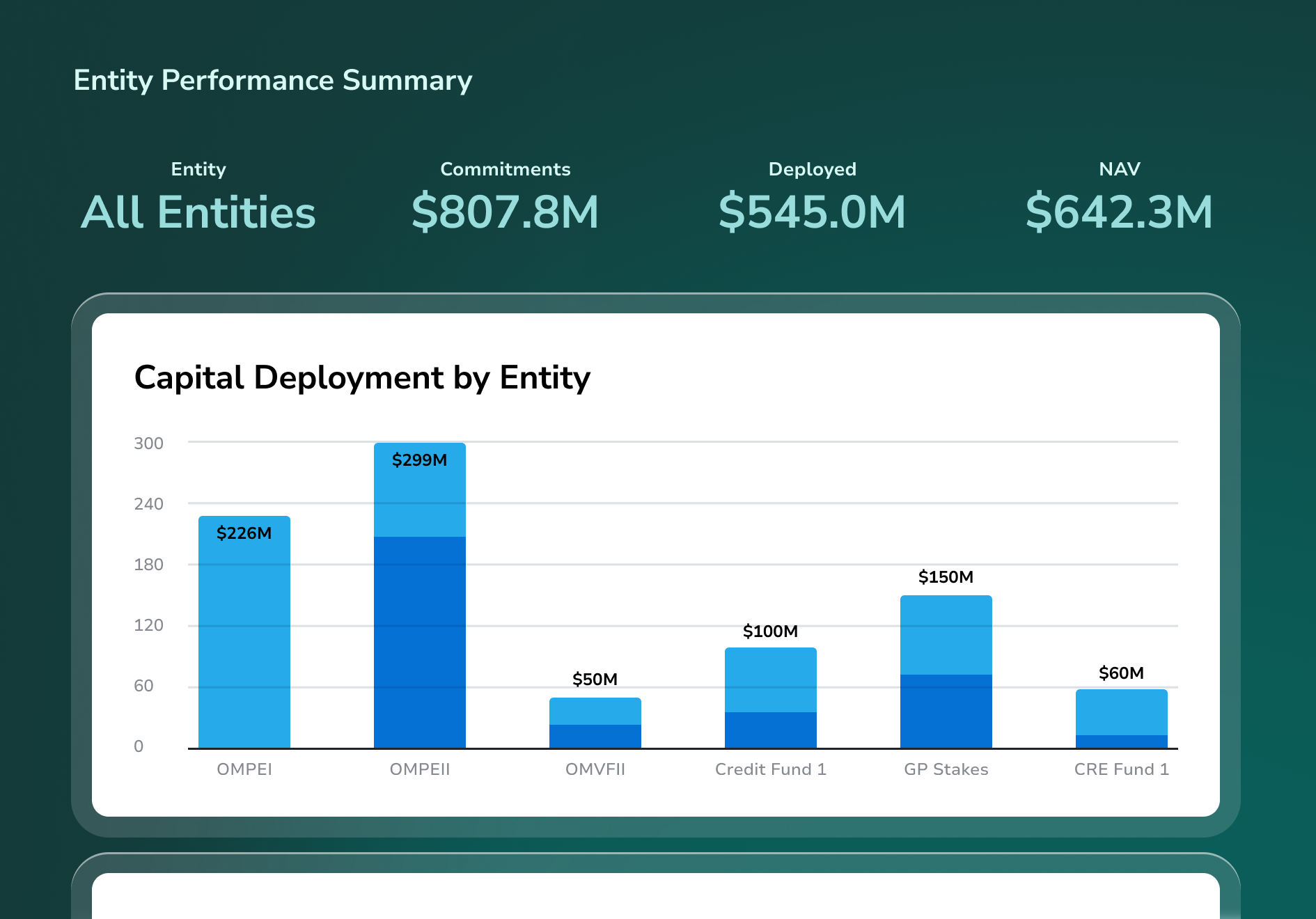Click the dark lower segment of OMPEII bar
This screenshot has width=1316, height=919.
(x=420, y=643)
